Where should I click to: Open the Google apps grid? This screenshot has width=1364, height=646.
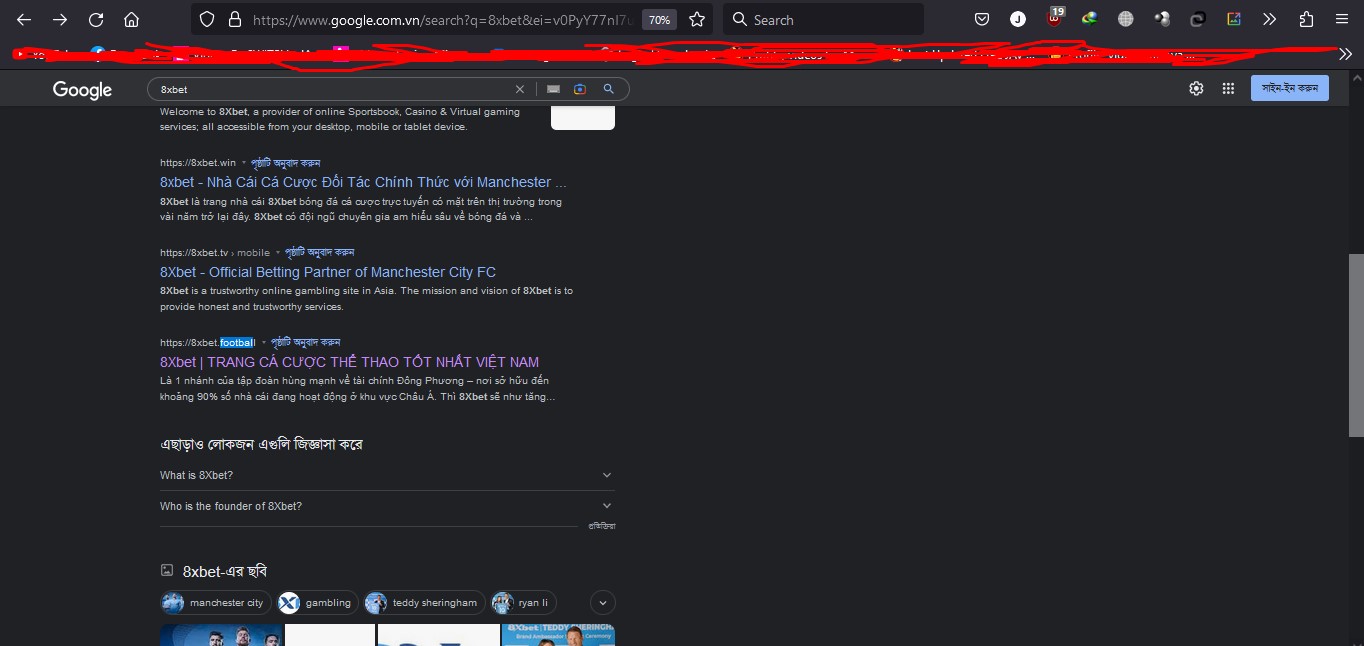[x=1228, y=88]
